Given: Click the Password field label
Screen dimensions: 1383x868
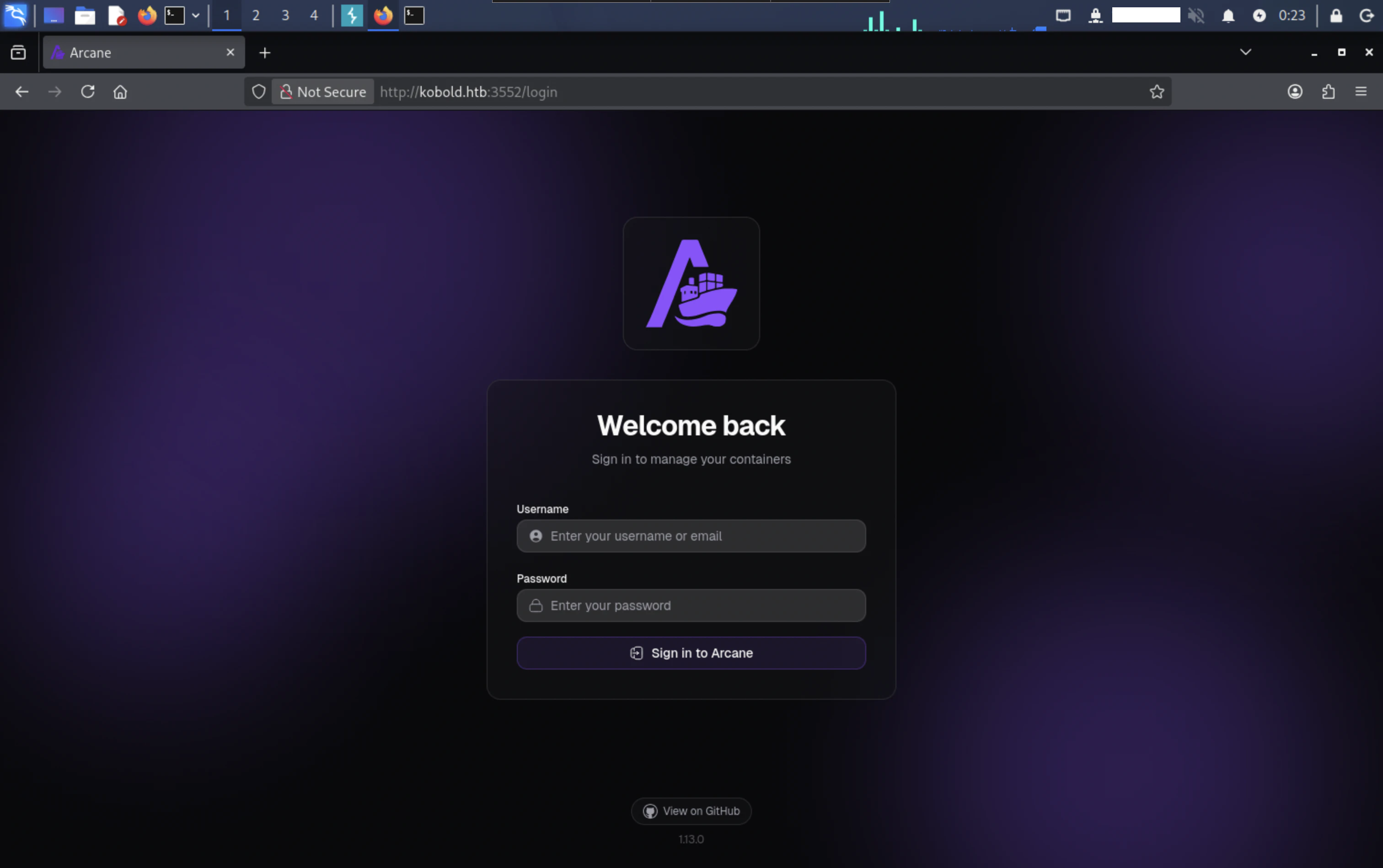Looking at the screenshot, I should 541,579.
